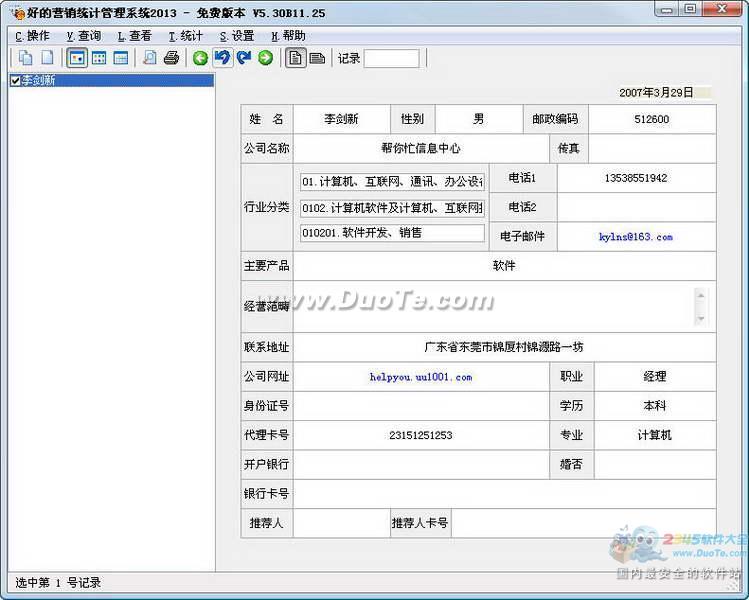Click the kylns@163.com email link

pos(636,237)
